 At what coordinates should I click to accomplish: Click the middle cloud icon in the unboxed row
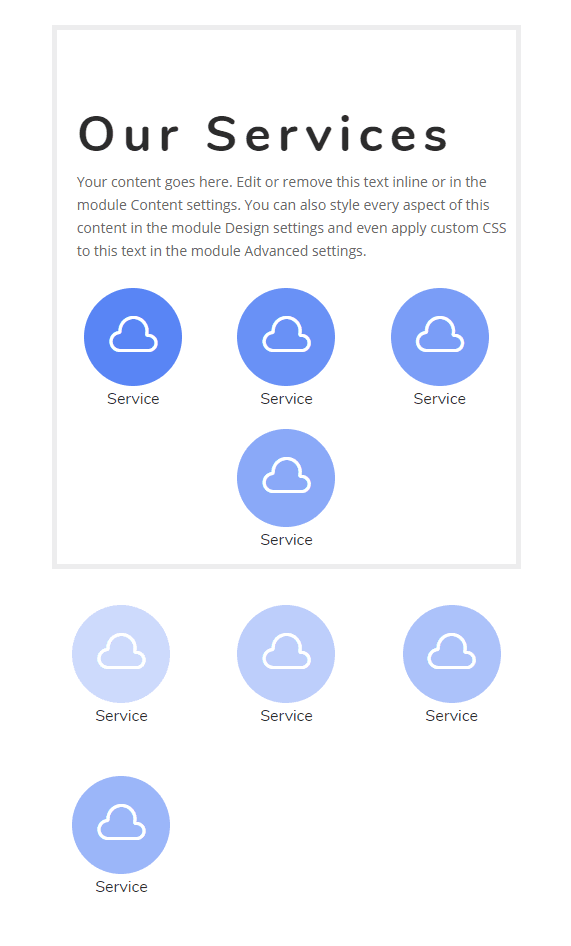(x=286, y=654)
